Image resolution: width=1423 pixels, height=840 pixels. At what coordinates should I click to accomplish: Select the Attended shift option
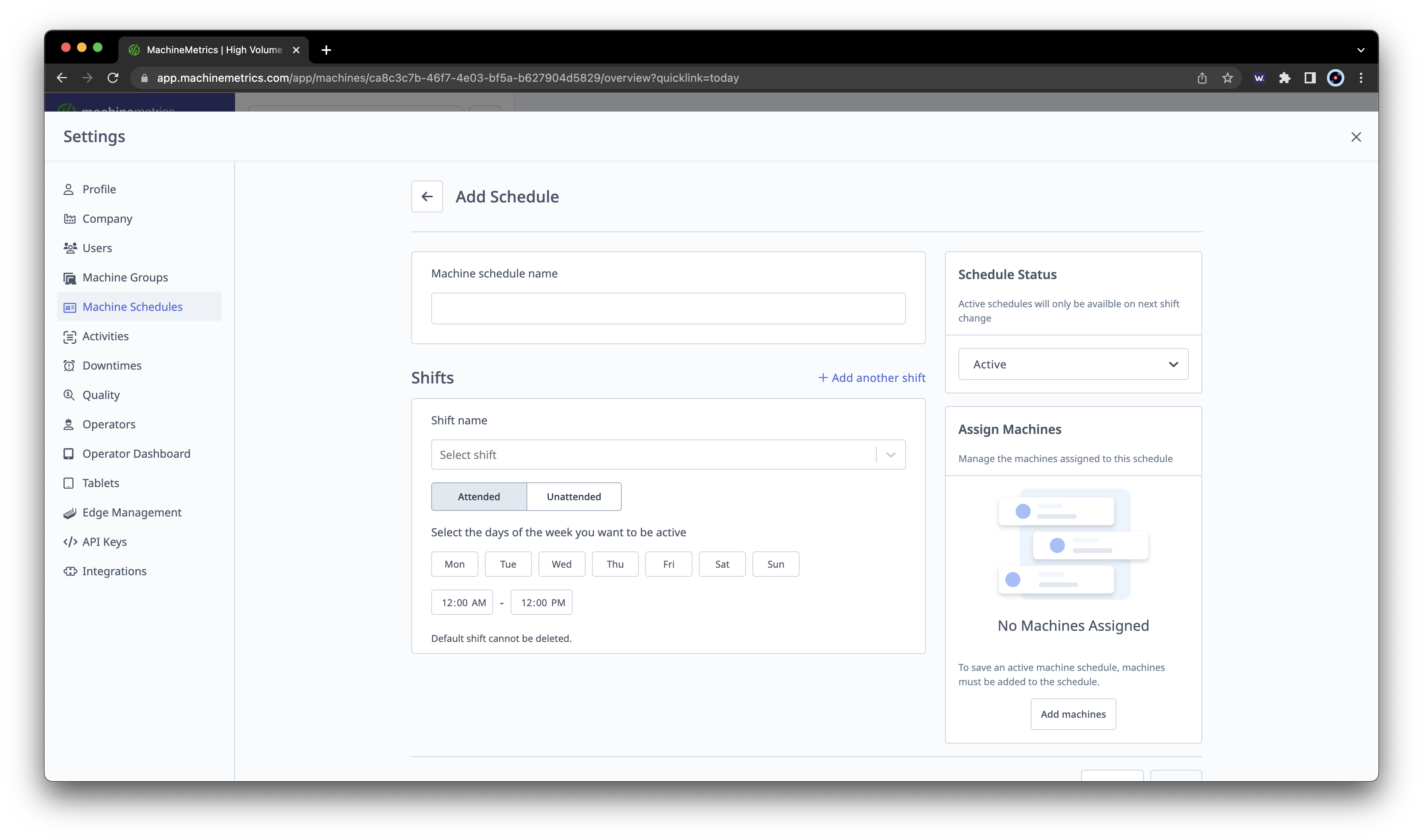point(478,496)
